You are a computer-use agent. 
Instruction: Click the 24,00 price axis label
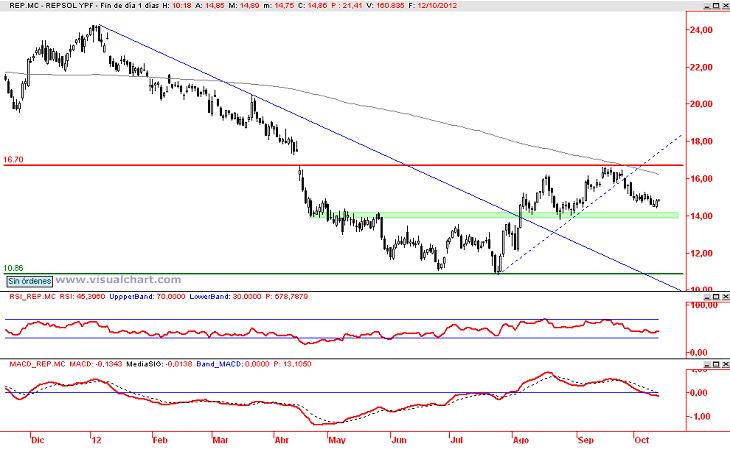click(701, 30)
